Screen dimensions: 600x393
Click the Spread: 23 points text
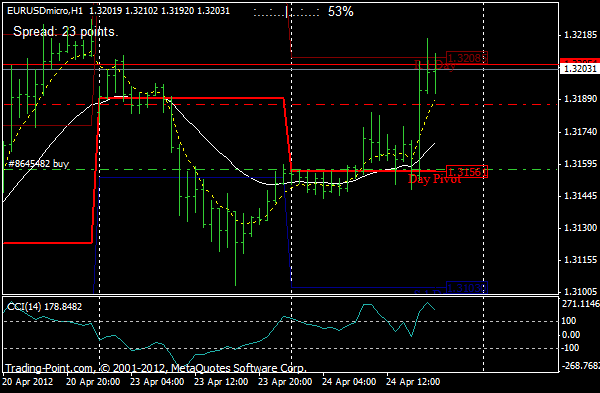[x=65, y=31]
